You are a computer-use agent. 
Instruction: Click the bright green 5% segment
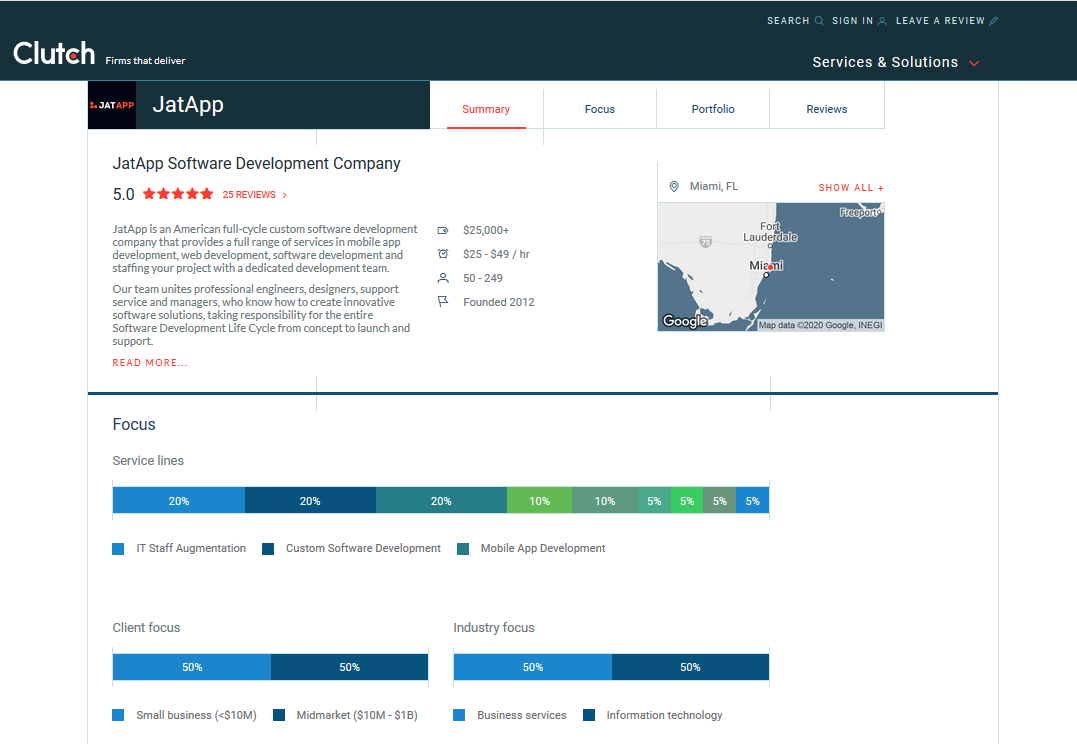687,501
